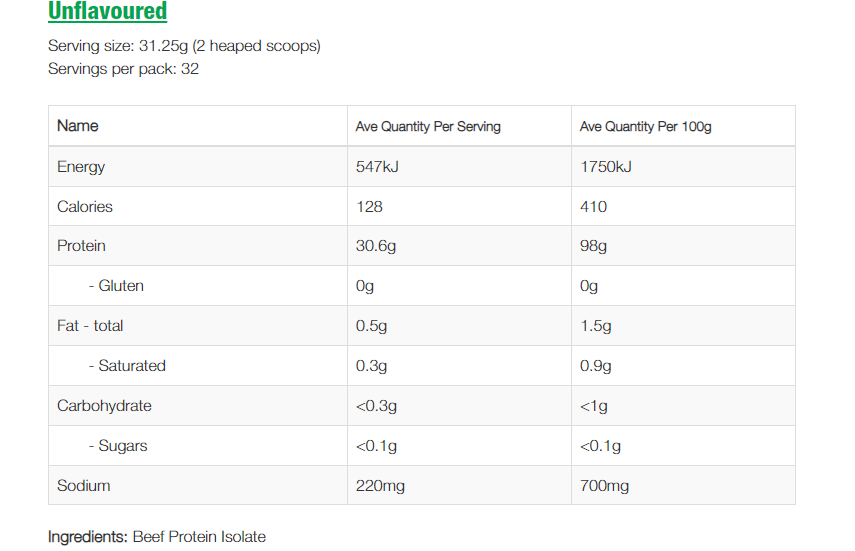Select the Saturated sub-row label

(127, 366)
